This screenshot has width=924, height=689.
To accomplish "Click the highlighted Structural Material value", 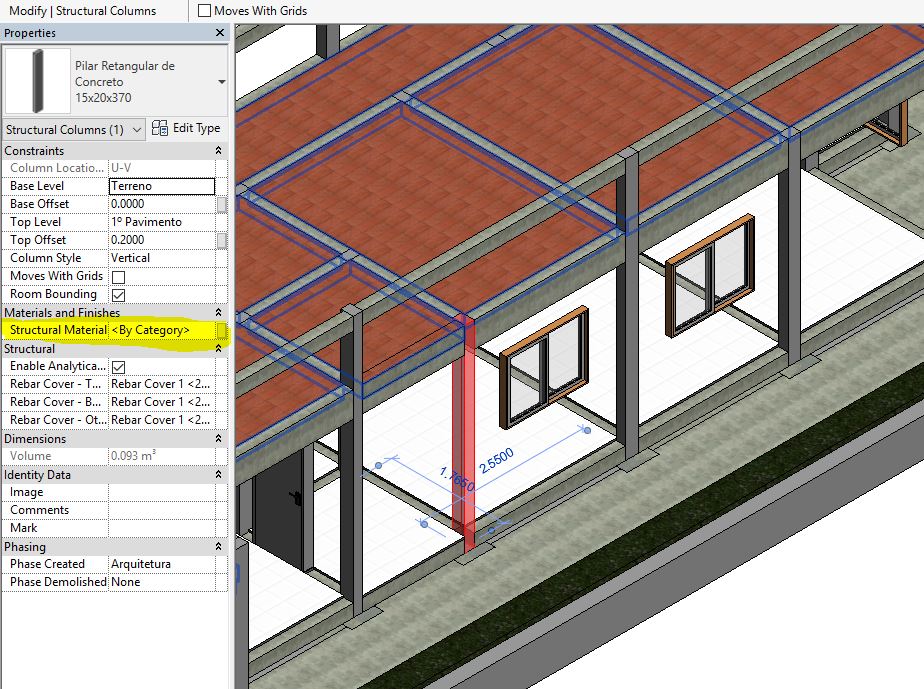I will pos(168,329).
